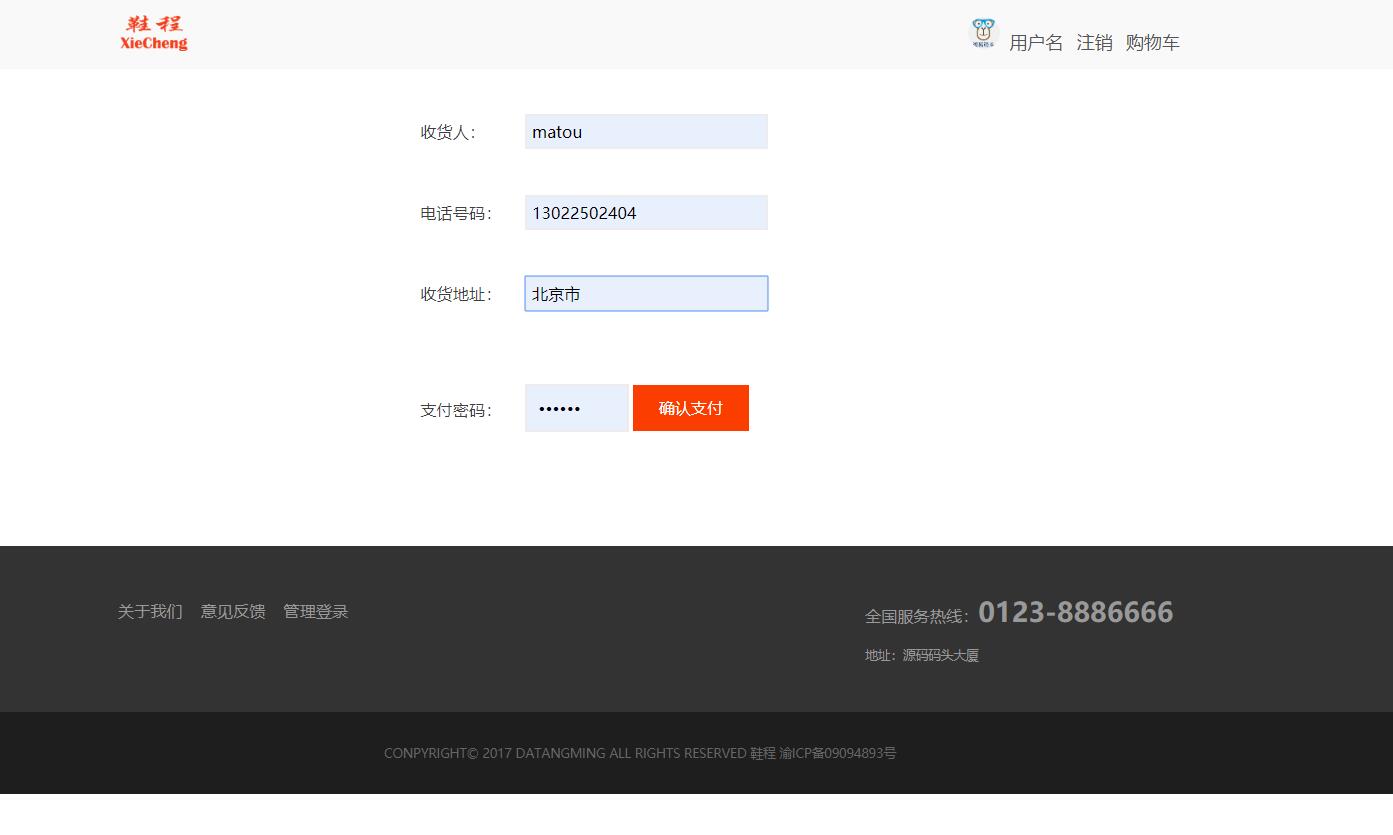Click the 全国服务热线 label
The image size is (1393, 835).
pos(915,616)
